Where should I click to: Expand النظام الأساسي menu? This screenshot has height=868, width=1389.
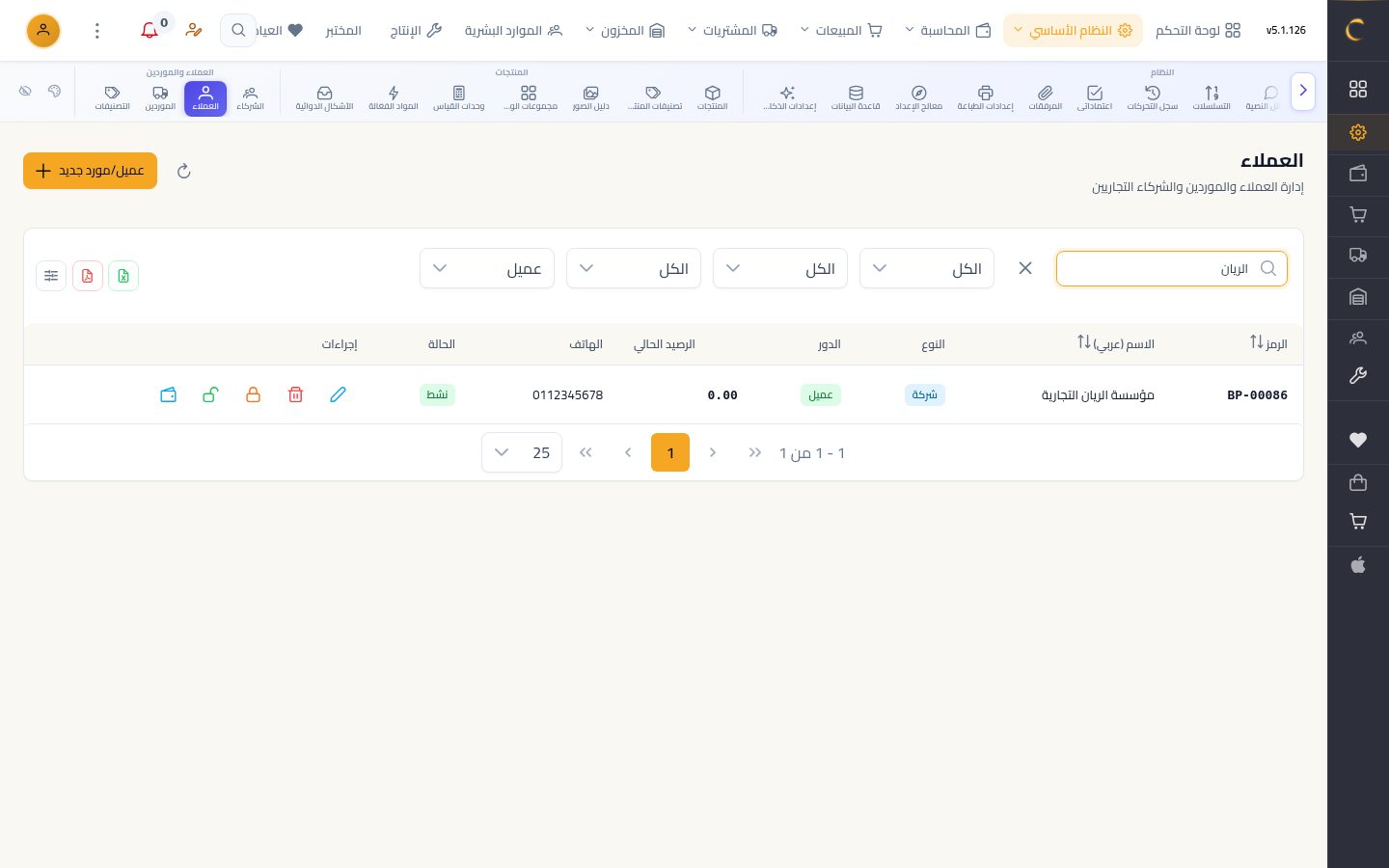tap(1073, 31)
